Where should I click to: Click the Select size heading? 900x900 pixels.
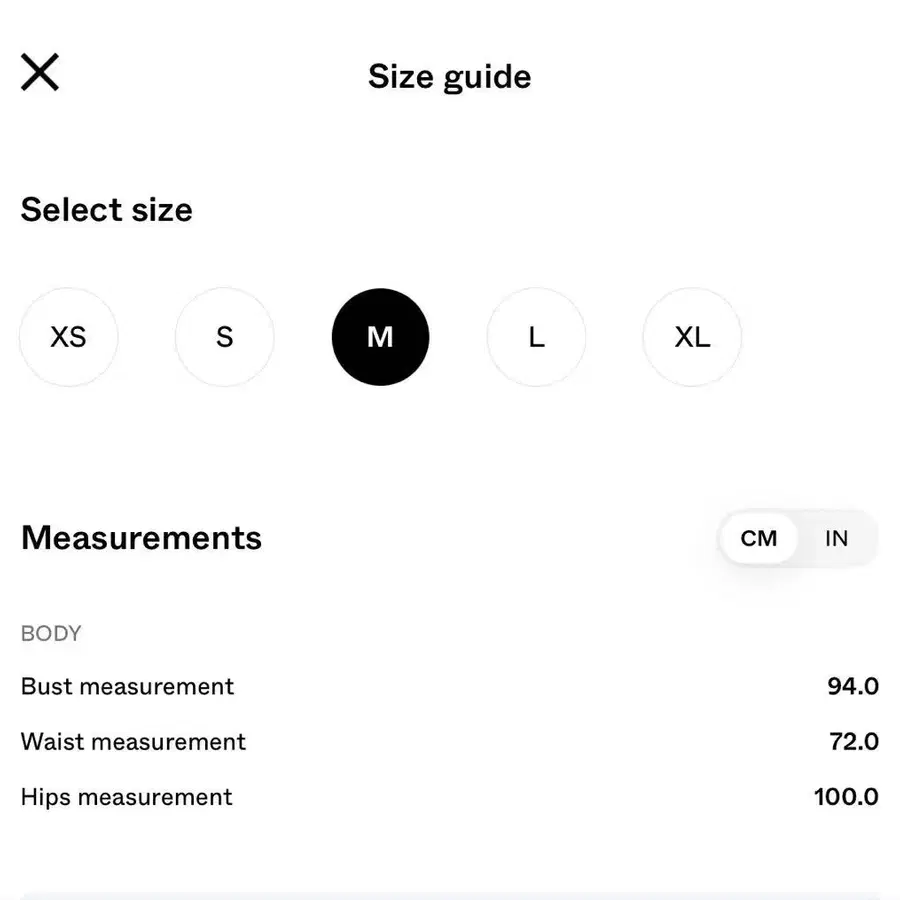[x=107, y=210]
